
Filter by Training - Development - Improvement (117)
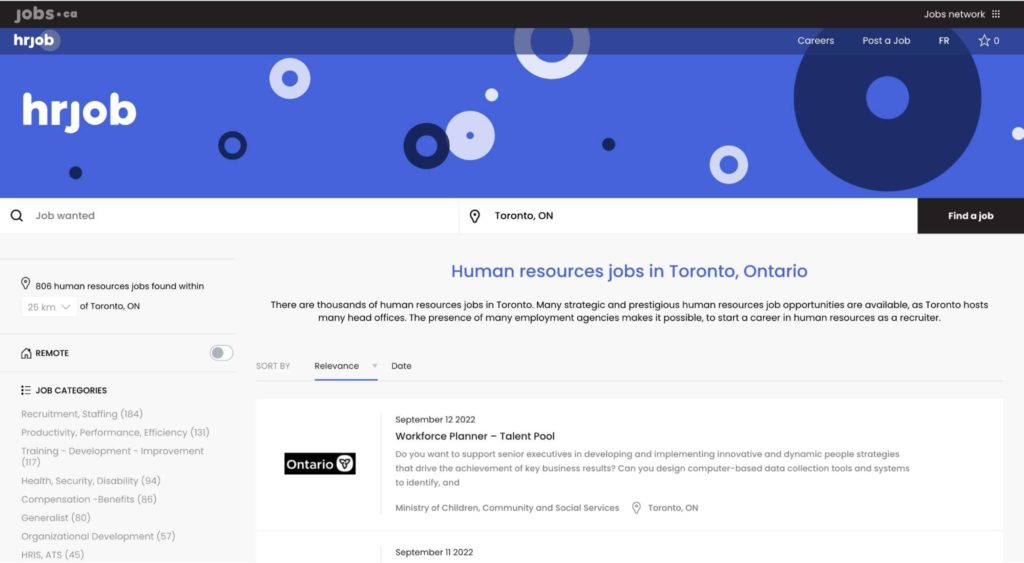coord(112,457)
